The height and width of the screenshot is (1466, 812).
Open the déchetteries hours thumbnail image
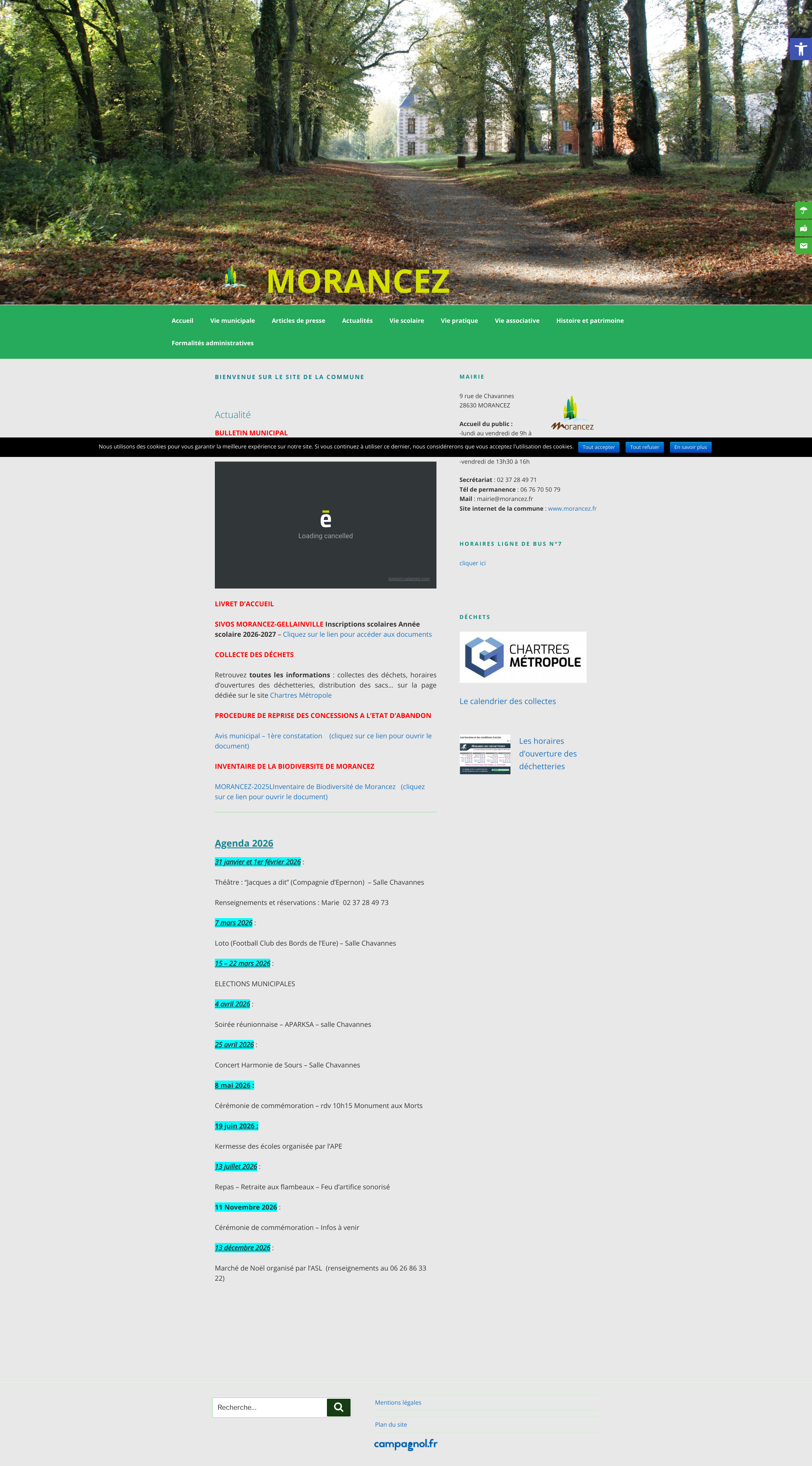point(485,755)
